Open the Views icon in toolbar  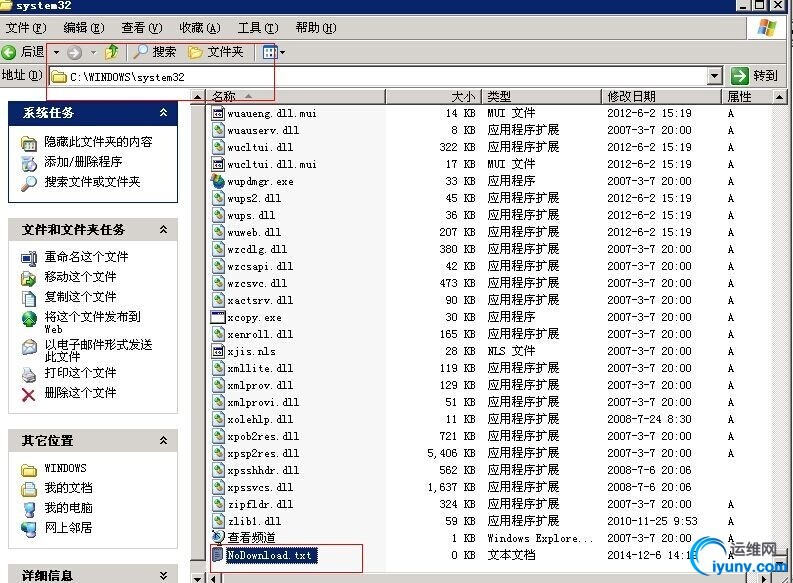270,52
